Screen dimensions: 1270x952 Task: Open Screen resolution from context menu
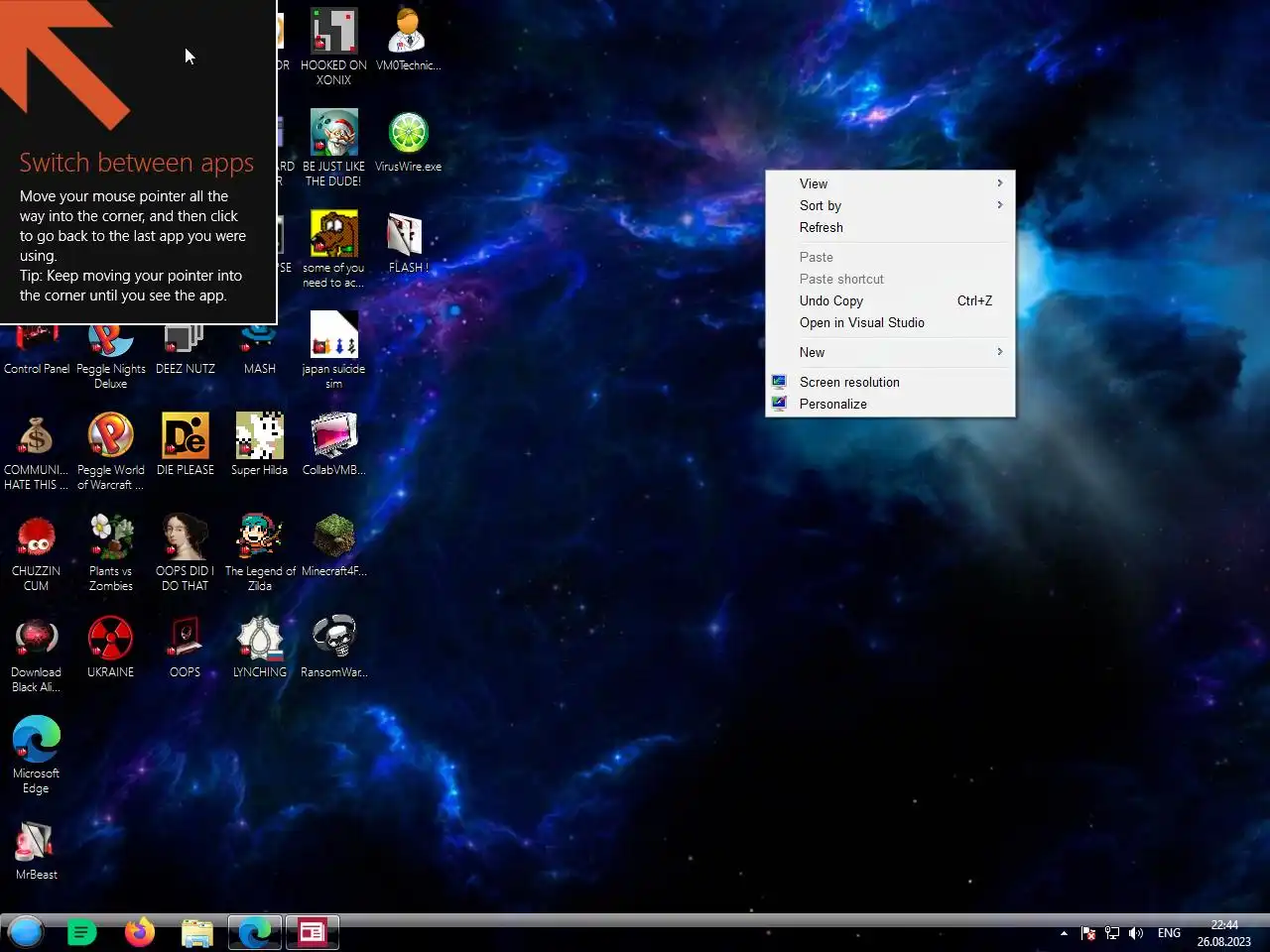click(x=890, y=382)
